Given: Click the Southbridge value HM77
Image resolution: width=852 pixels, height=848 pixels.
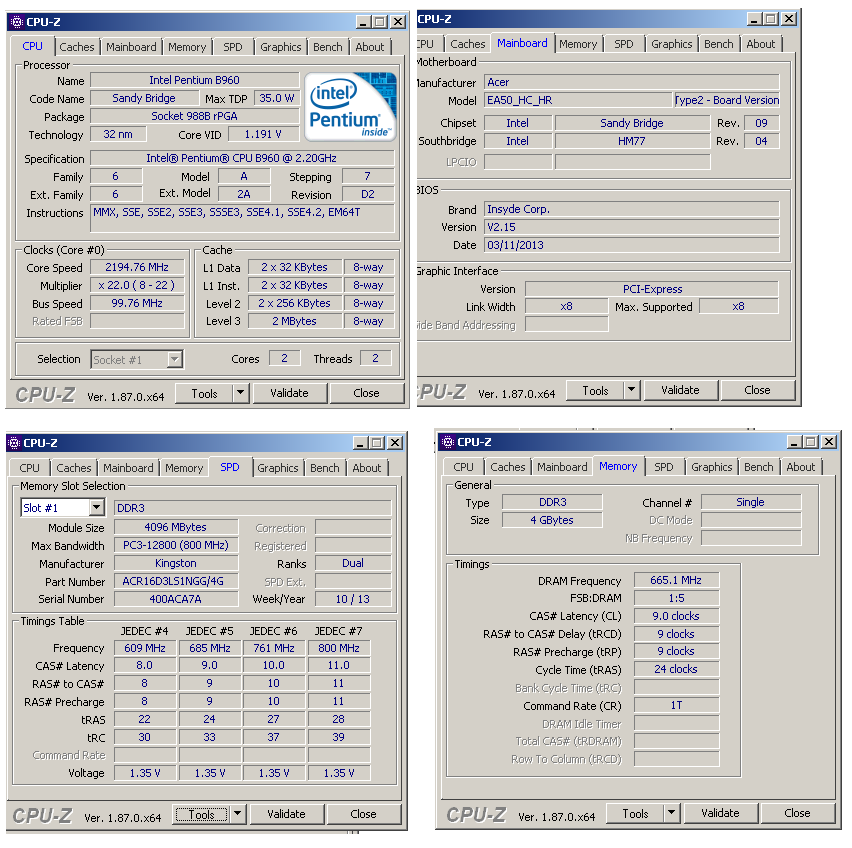Looking at the screenshot, I should (x=632, y=141).
